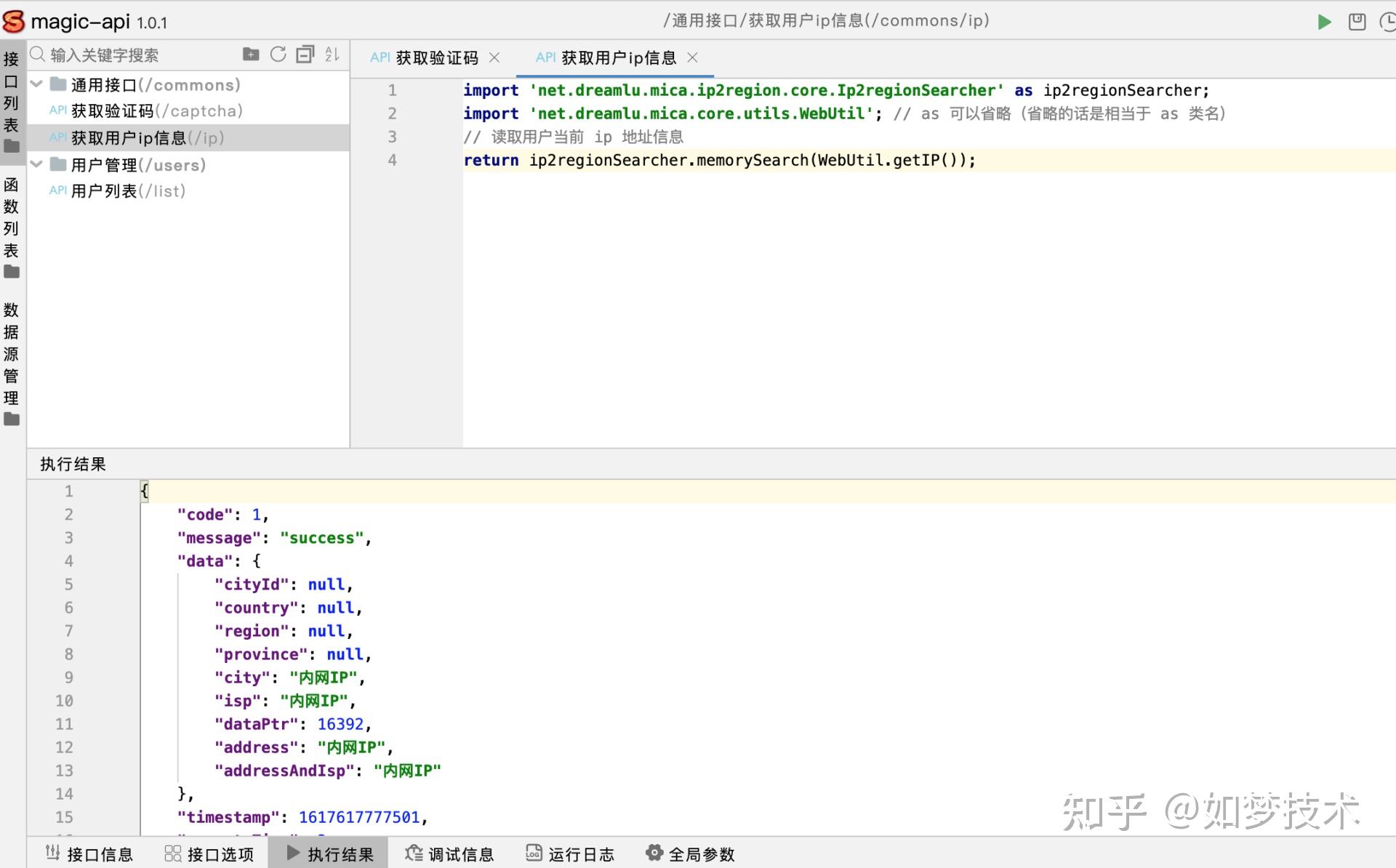
Task: Save the API using the floppy disk icon
Action: coord(1357,21)
